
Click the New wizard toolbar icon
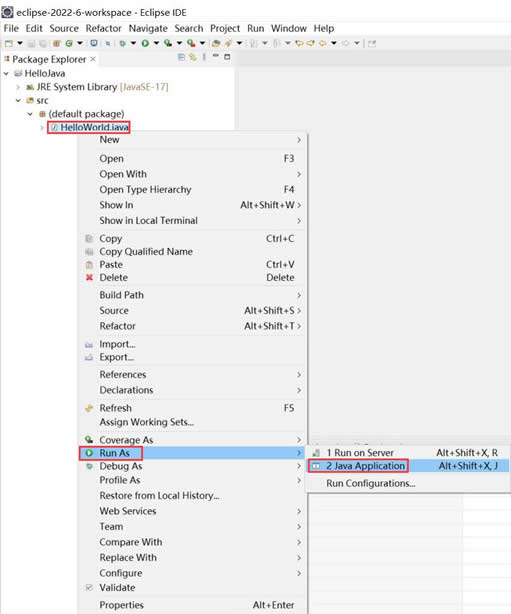click(x=9, y=43)
